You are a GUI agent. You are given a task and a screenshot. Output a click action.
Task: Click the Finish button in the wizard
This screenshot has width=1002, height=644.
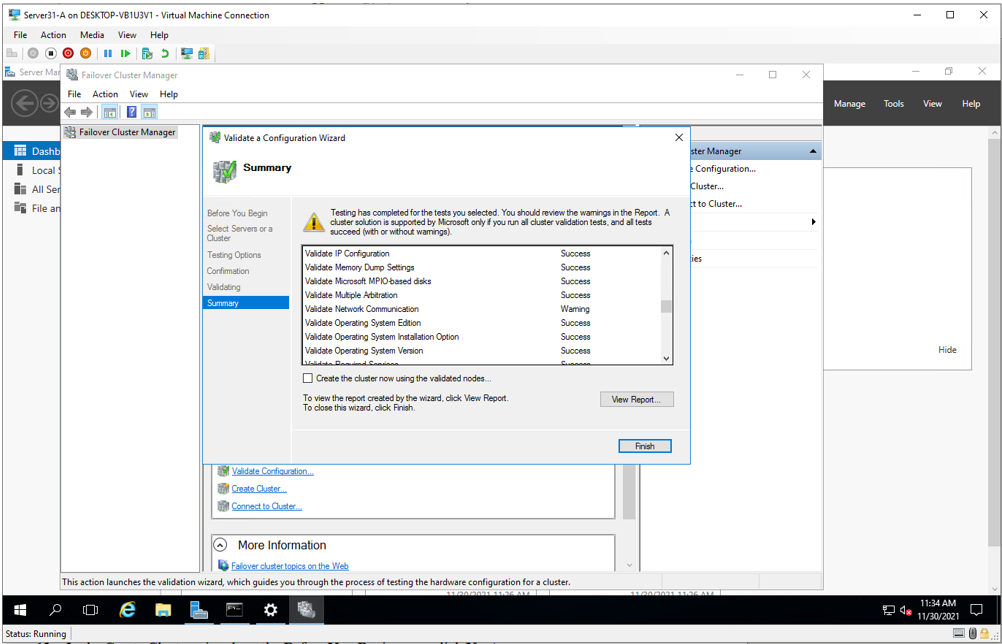pos(645,446)
